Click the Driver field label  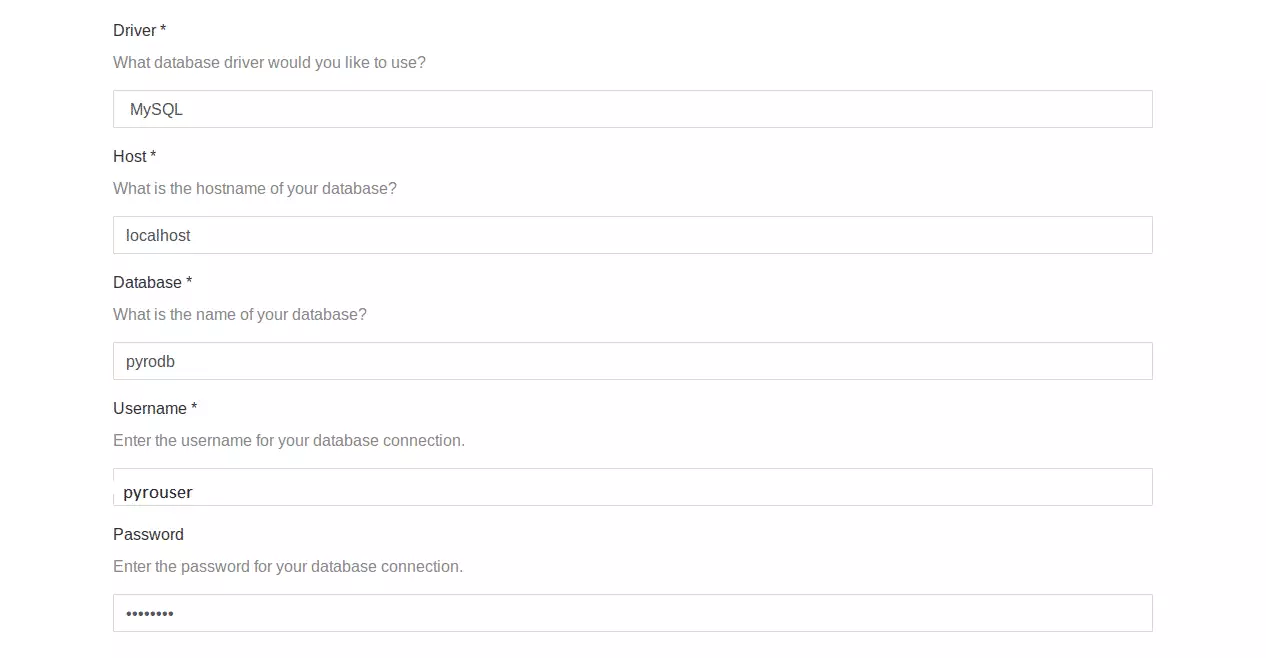point(135,31)
